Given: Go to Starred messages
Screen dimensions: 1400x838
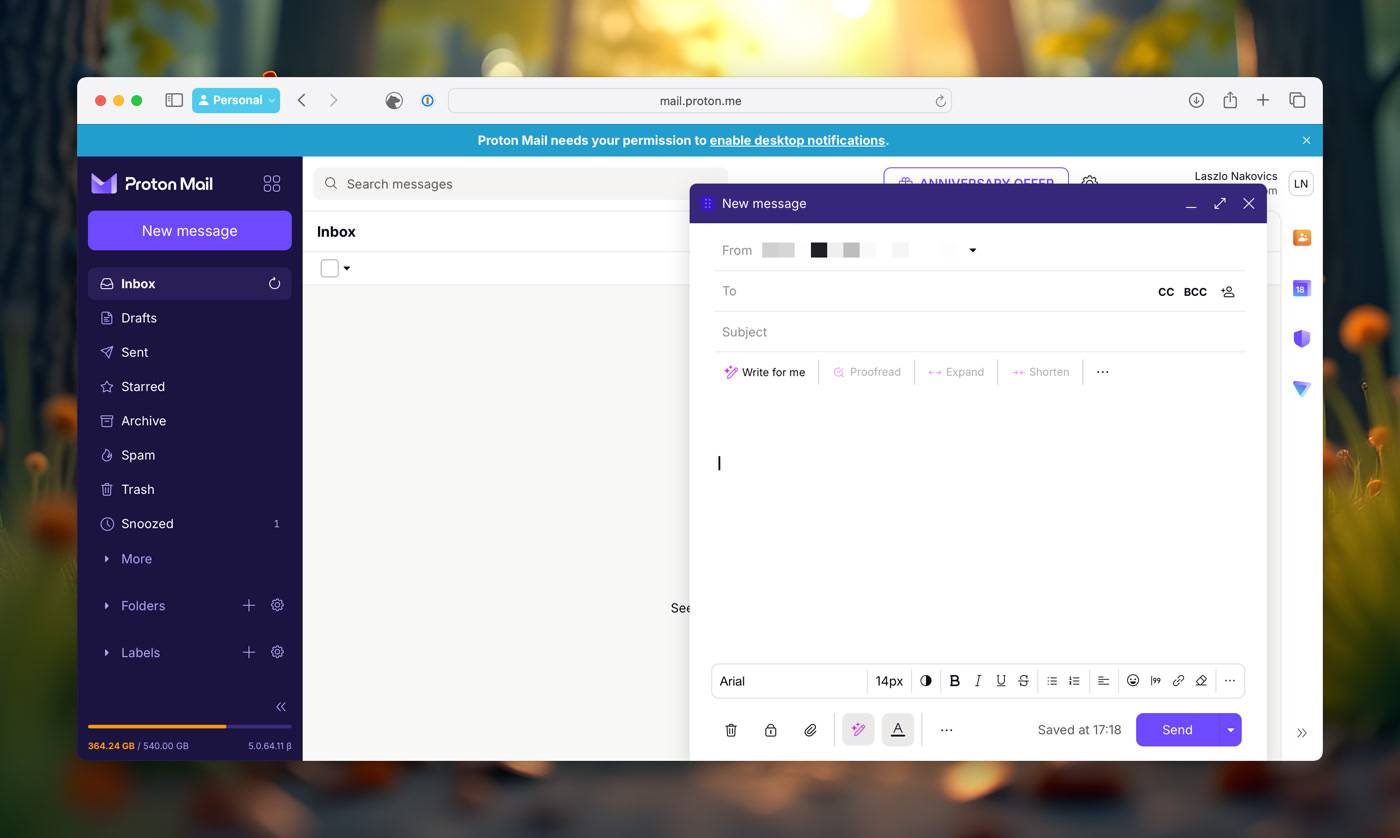Looking at the screenshot, I should 190,386.
